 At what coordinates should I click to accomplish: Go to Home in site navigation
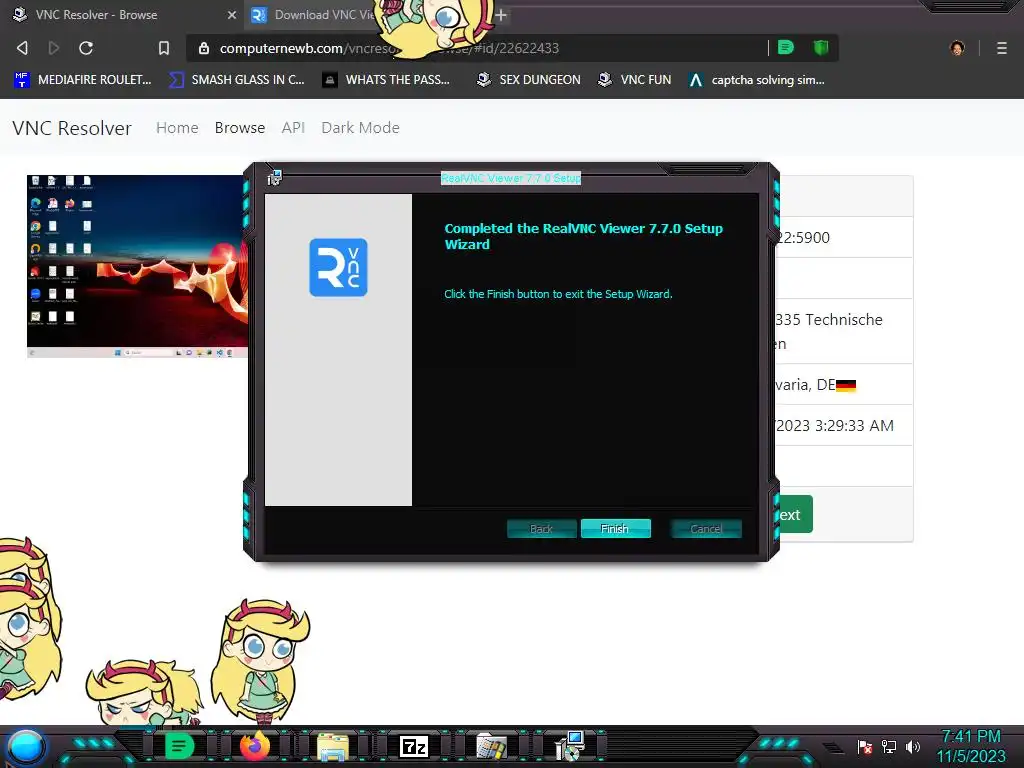pyautogui.click(x=177, y=128)
